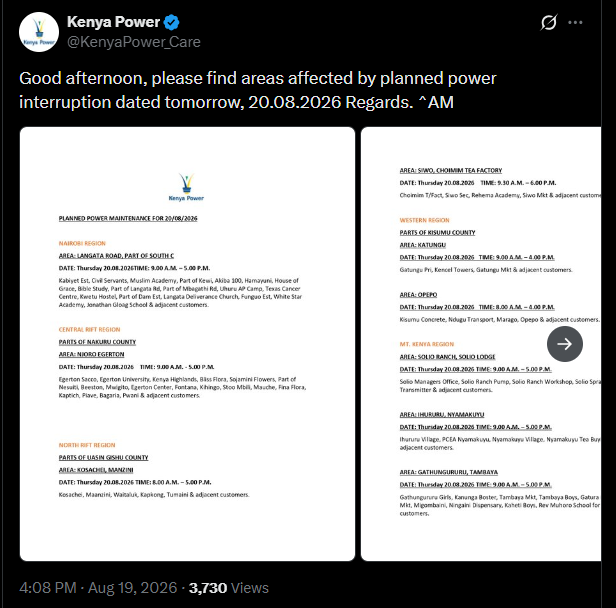616x608 pixels.
Task: Open the three-dot more options menu
Action: [575, 22]
